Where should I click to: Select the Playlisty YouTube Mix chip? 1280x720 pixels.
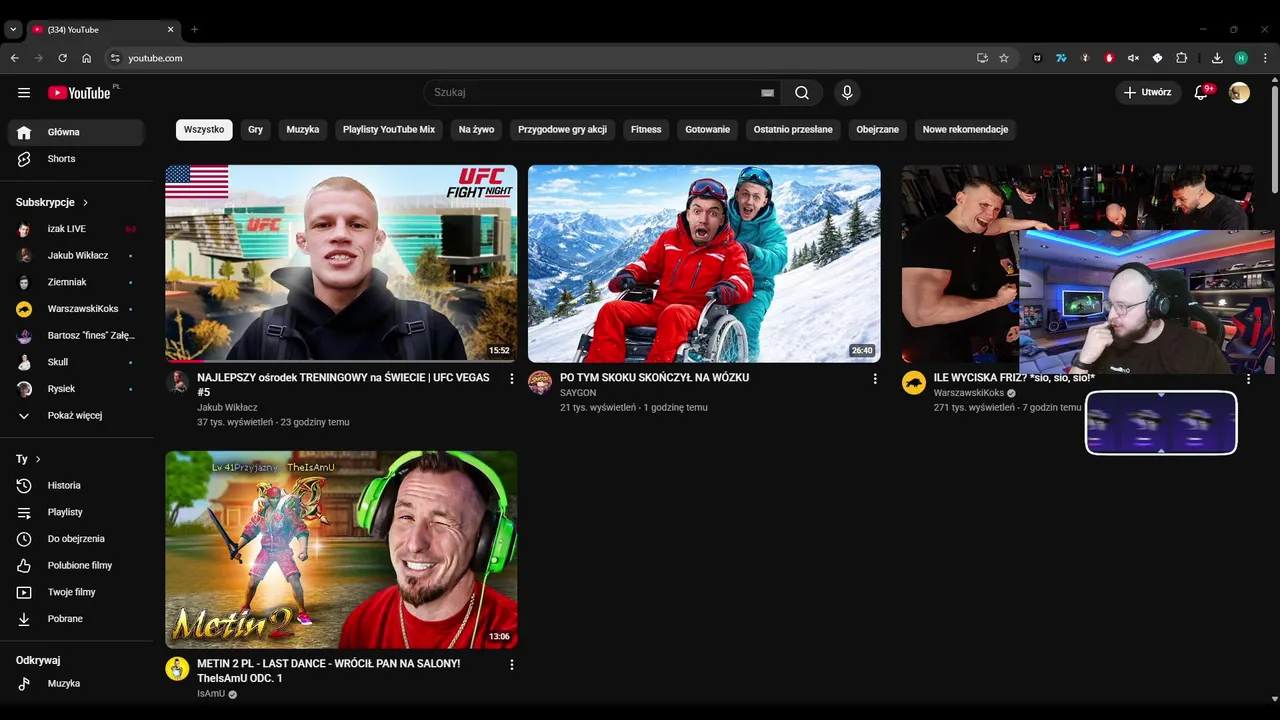pyautogui.click(x=389, y=130)
